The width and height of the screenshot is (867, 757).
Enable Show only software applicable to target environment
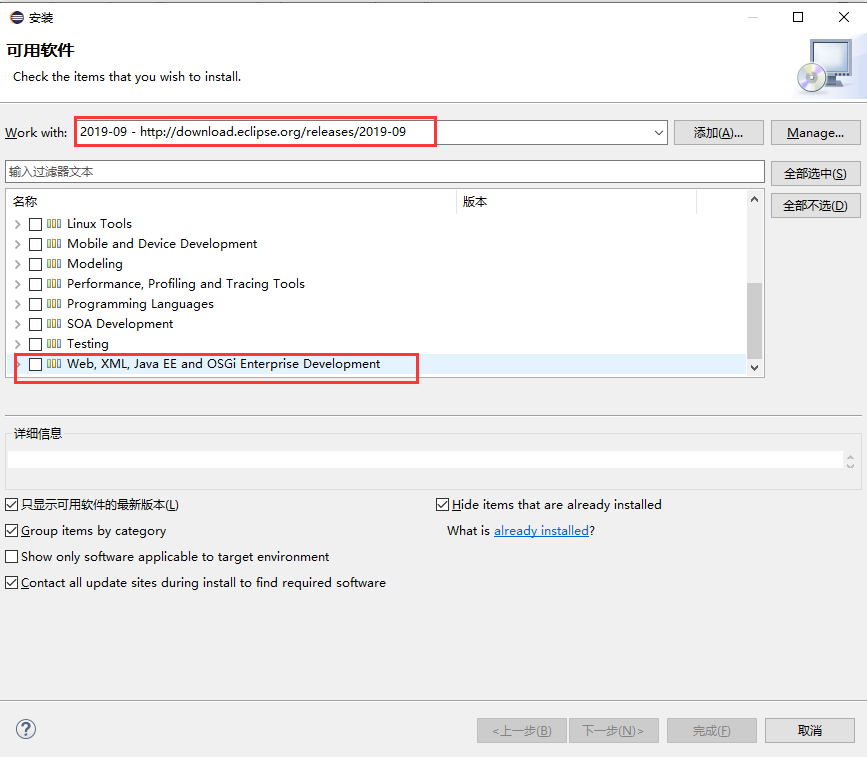tap(12, 556)
